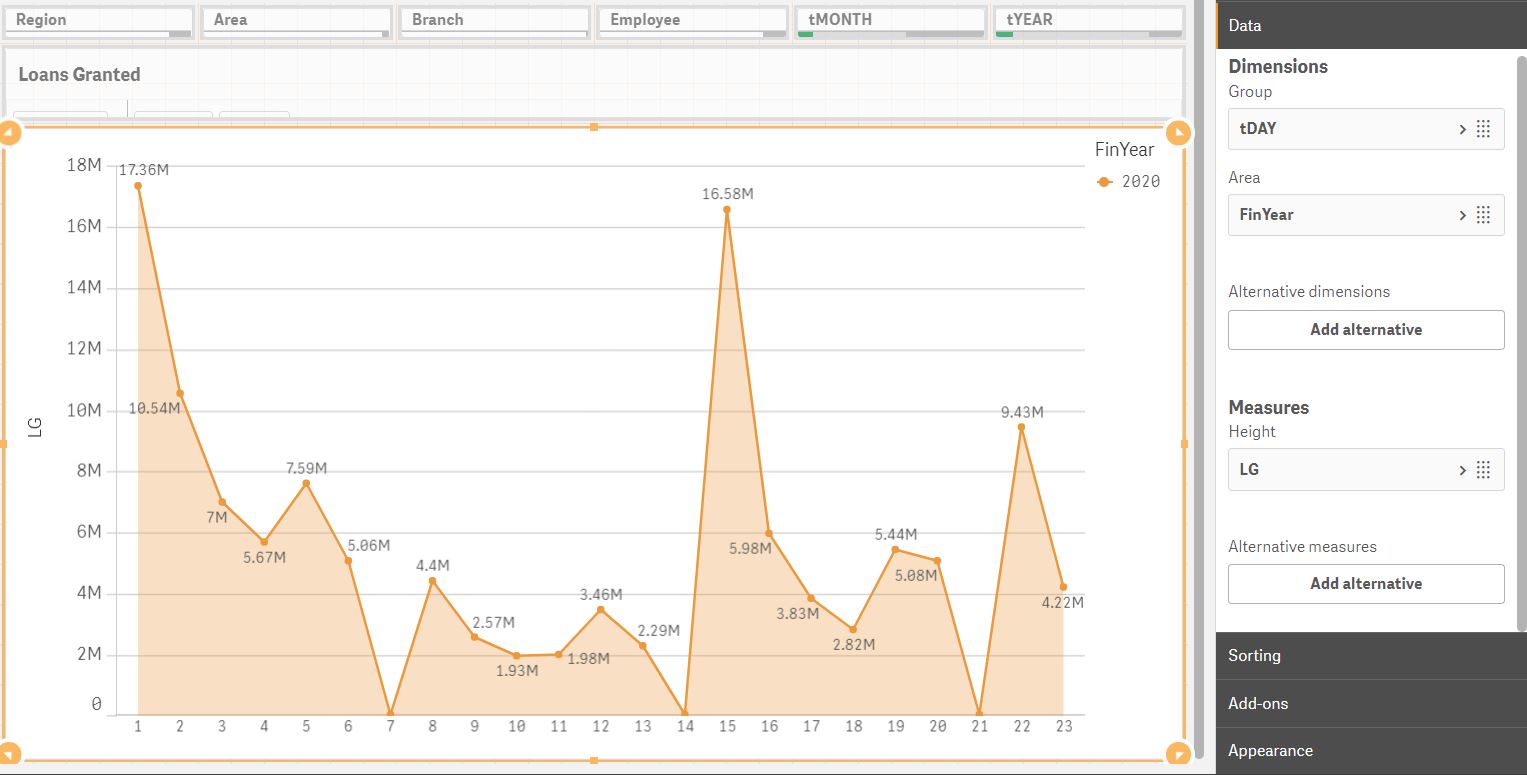Select the 5.67M data label

click(264, 557)
